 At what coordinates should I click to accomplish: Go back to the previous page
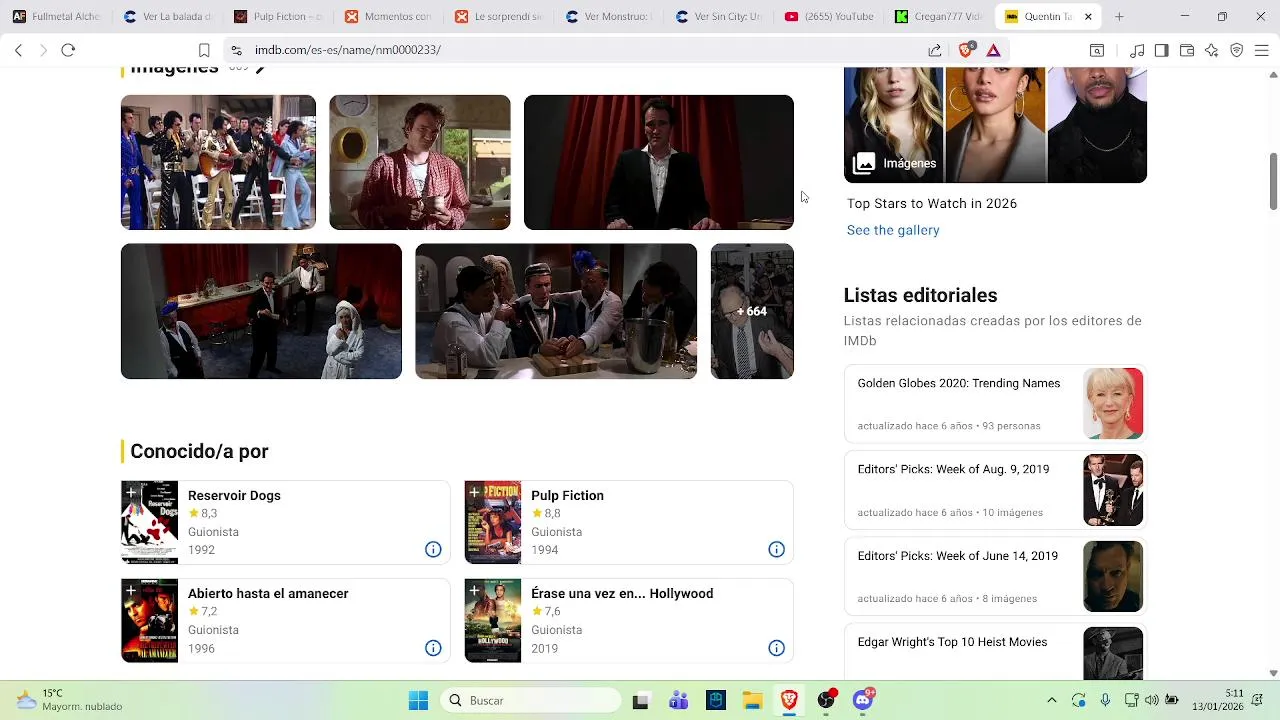(x=18, y=50)
